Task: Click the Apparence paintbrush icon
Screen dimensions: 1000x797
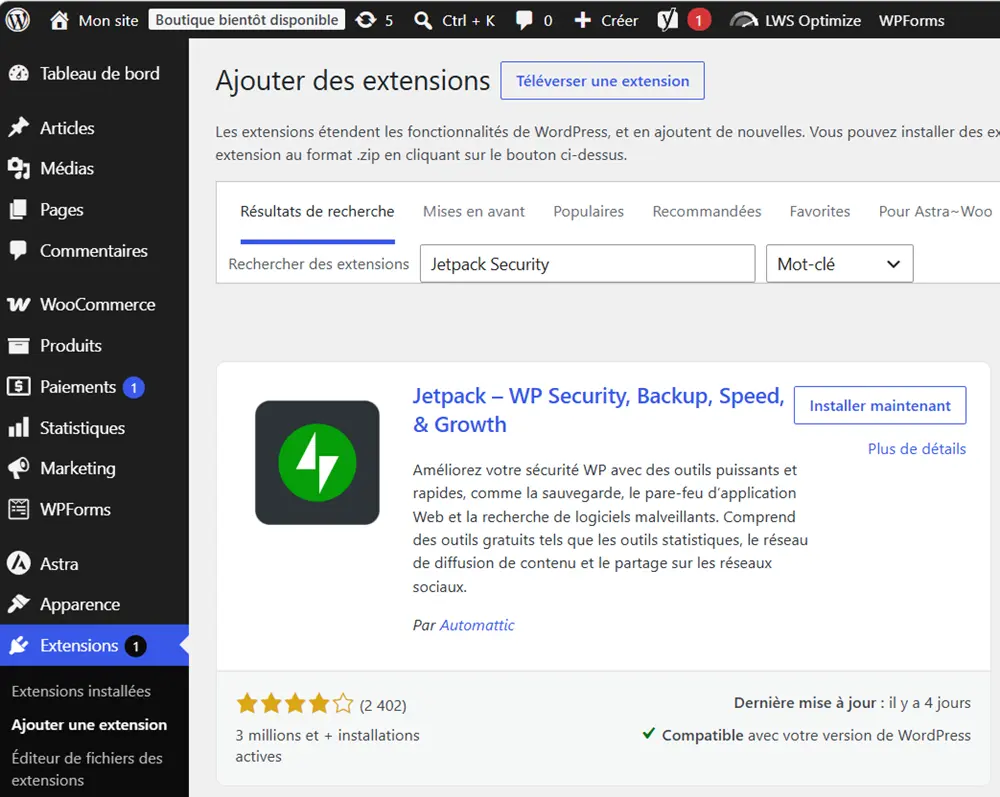Action: tap(18, 604)
